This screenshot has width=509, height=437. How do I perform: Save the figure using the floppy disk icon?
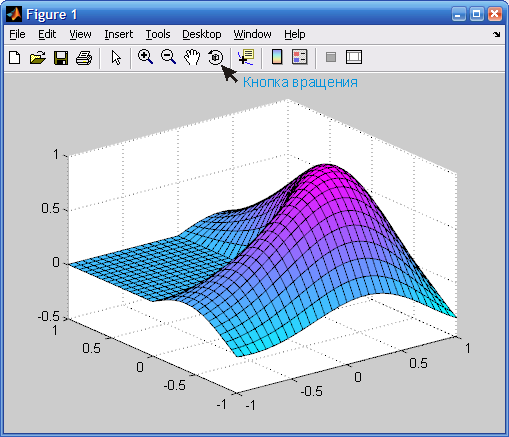(x=61, y=58)
